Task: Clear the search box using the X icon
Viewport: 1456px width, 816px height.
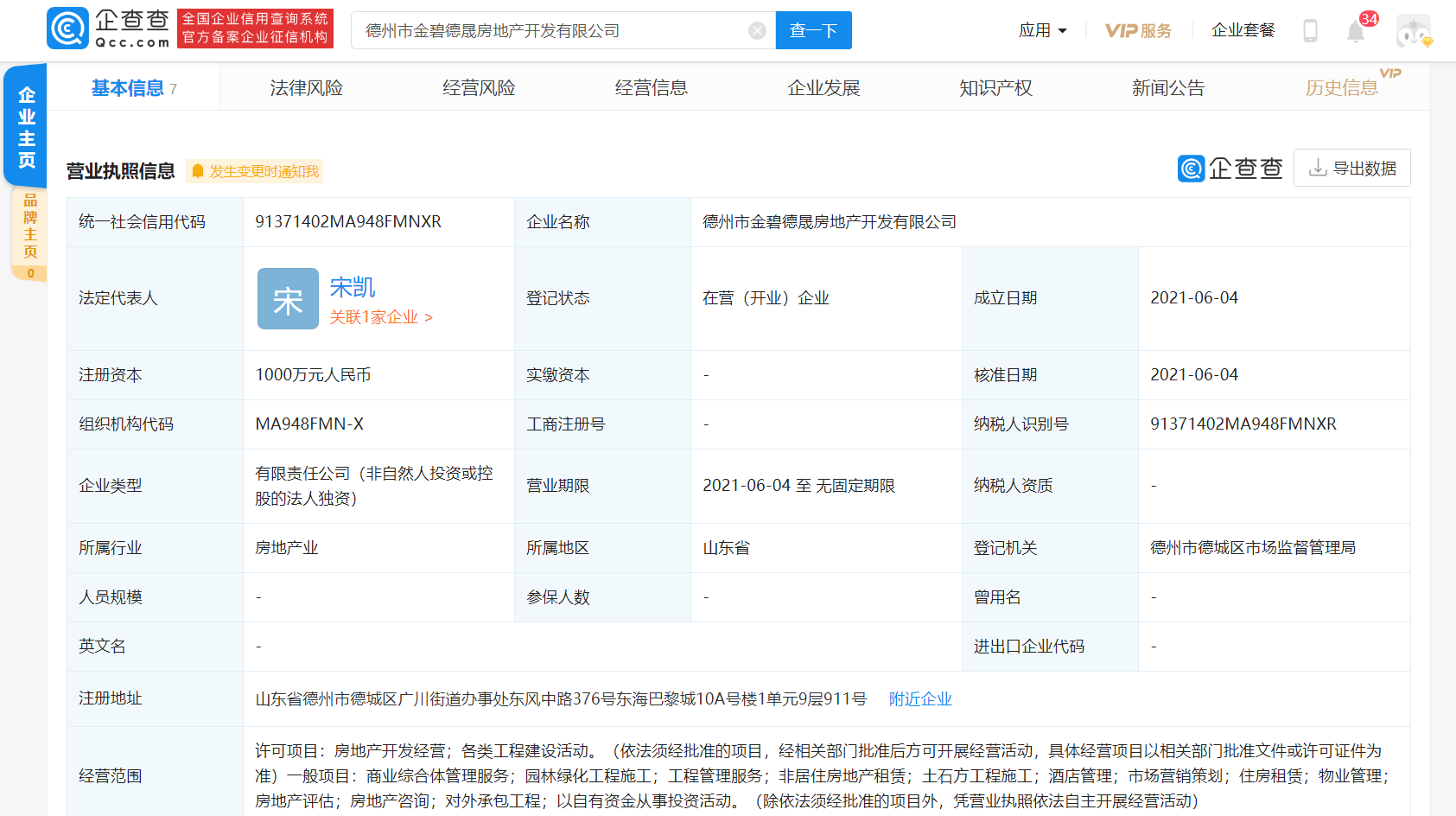Action: 758,30
